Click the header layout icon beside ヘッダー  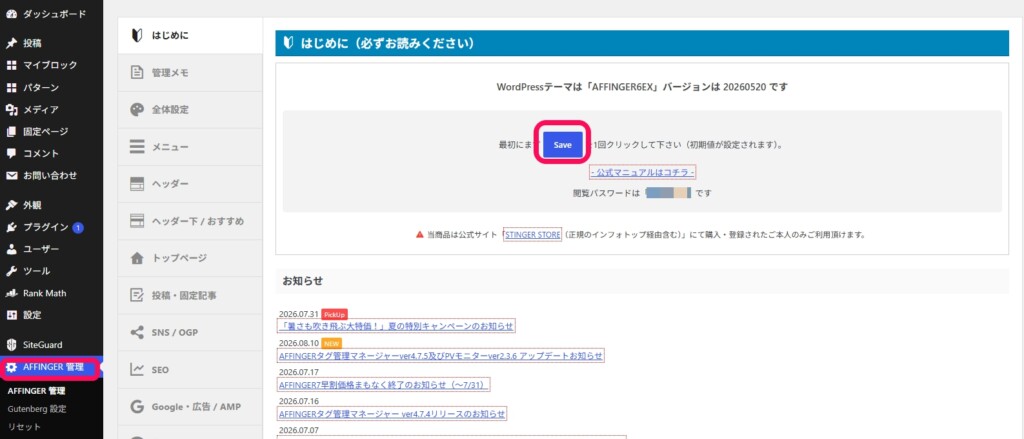(x=137, y=184)
